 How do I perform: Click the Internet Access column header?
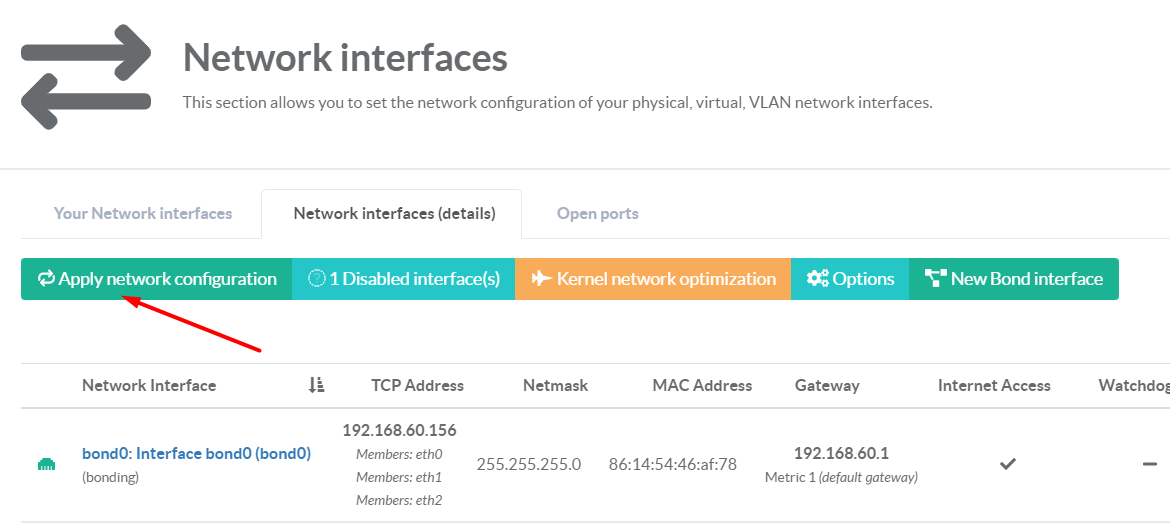(x=994, y=385)
